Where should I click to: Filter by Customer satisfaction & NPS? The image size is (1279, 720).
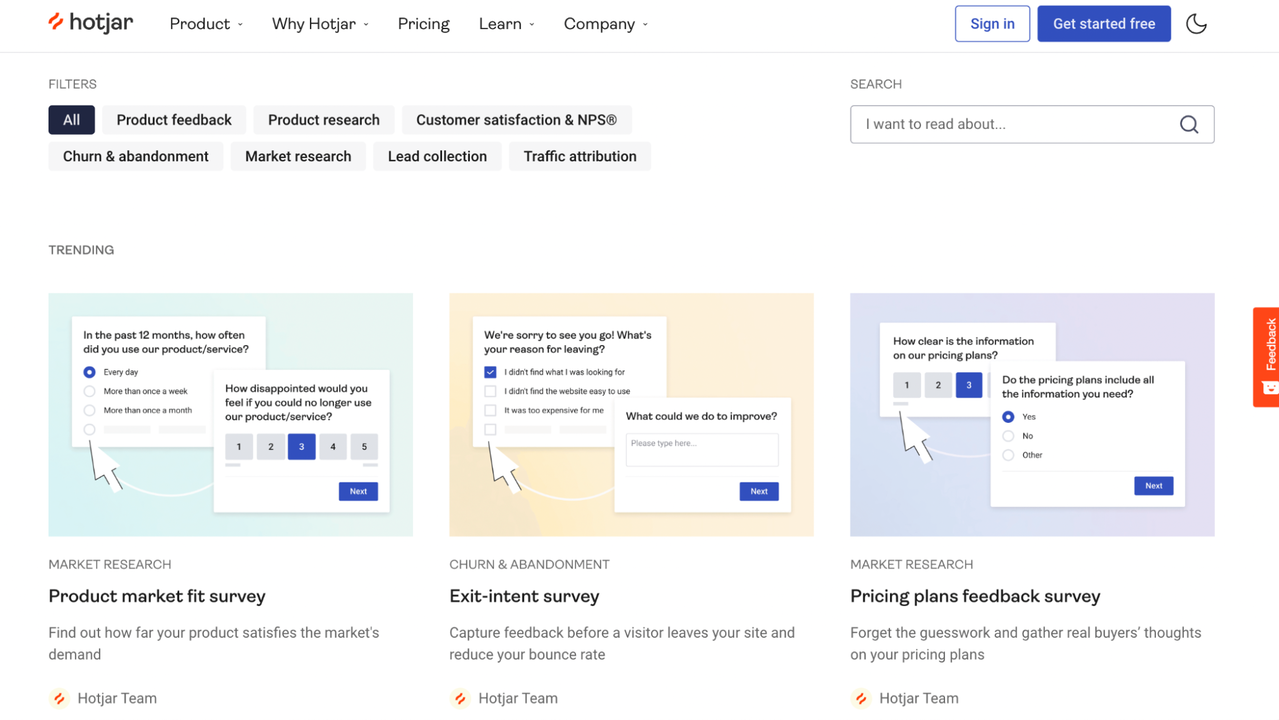click(516, 120)
